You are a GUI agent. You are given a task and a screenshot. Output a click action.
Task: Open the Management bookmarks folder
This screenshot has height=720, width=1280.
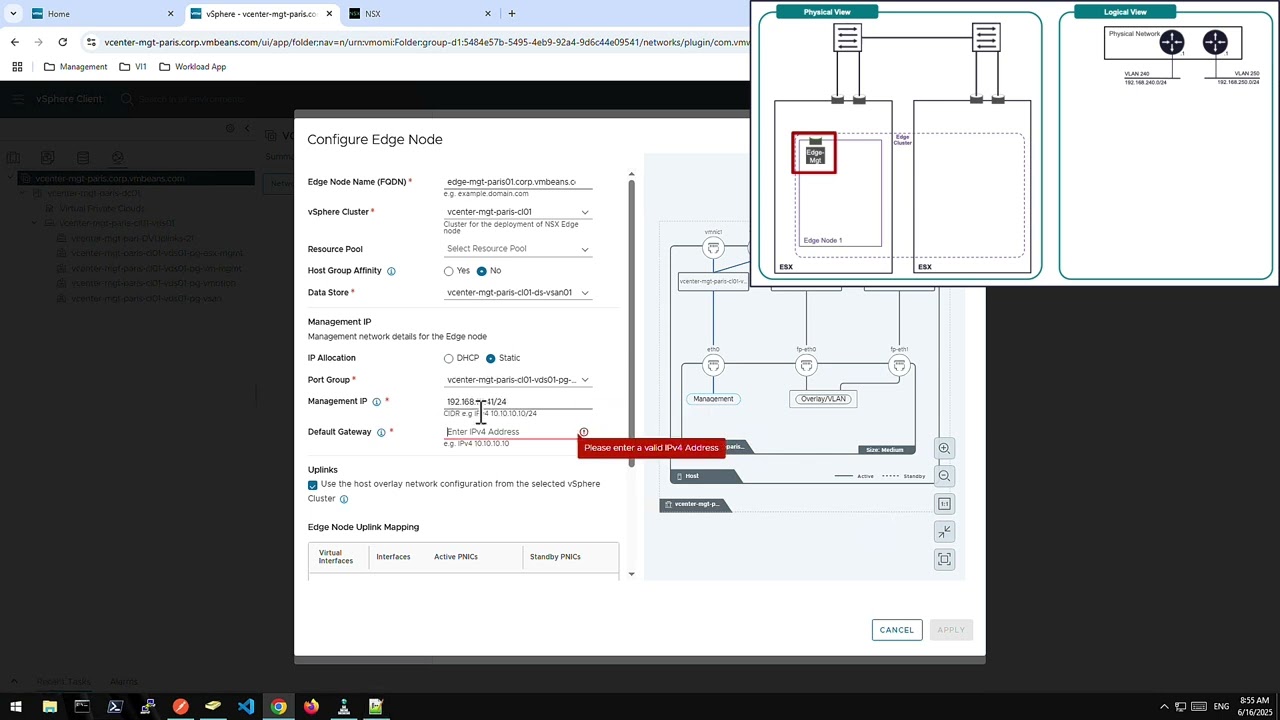pos(75,67)
